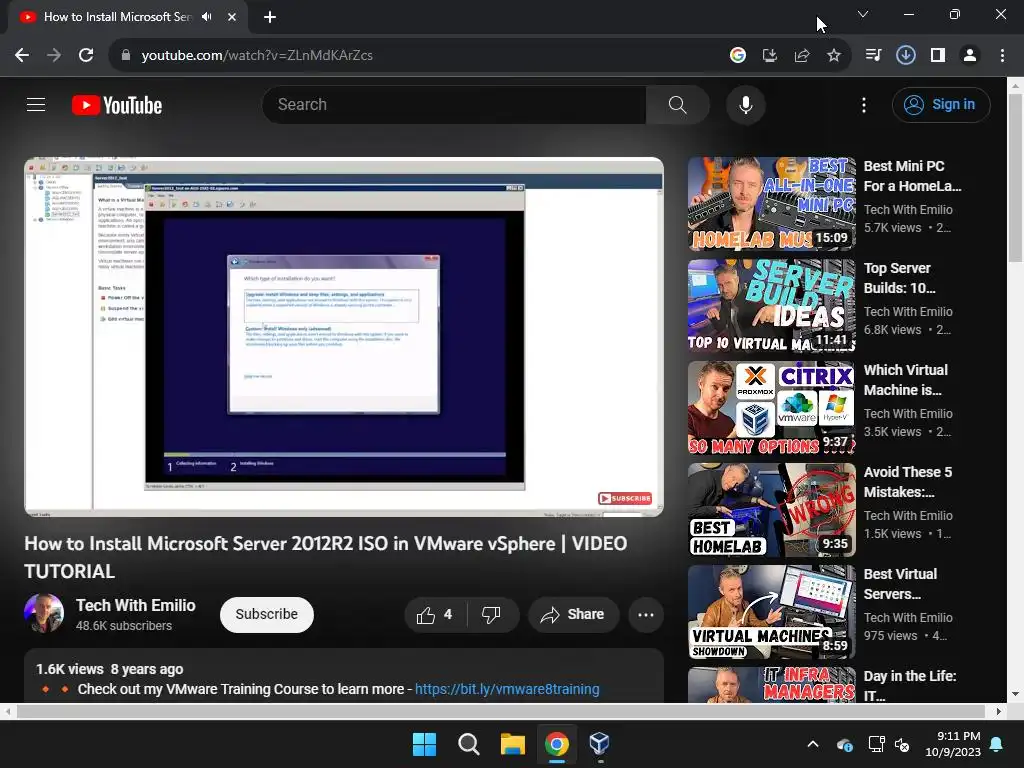Viewport: 1024px width, 768px height.
Task: Mute the tab via speaker icon
Action: tap(207, 17)
